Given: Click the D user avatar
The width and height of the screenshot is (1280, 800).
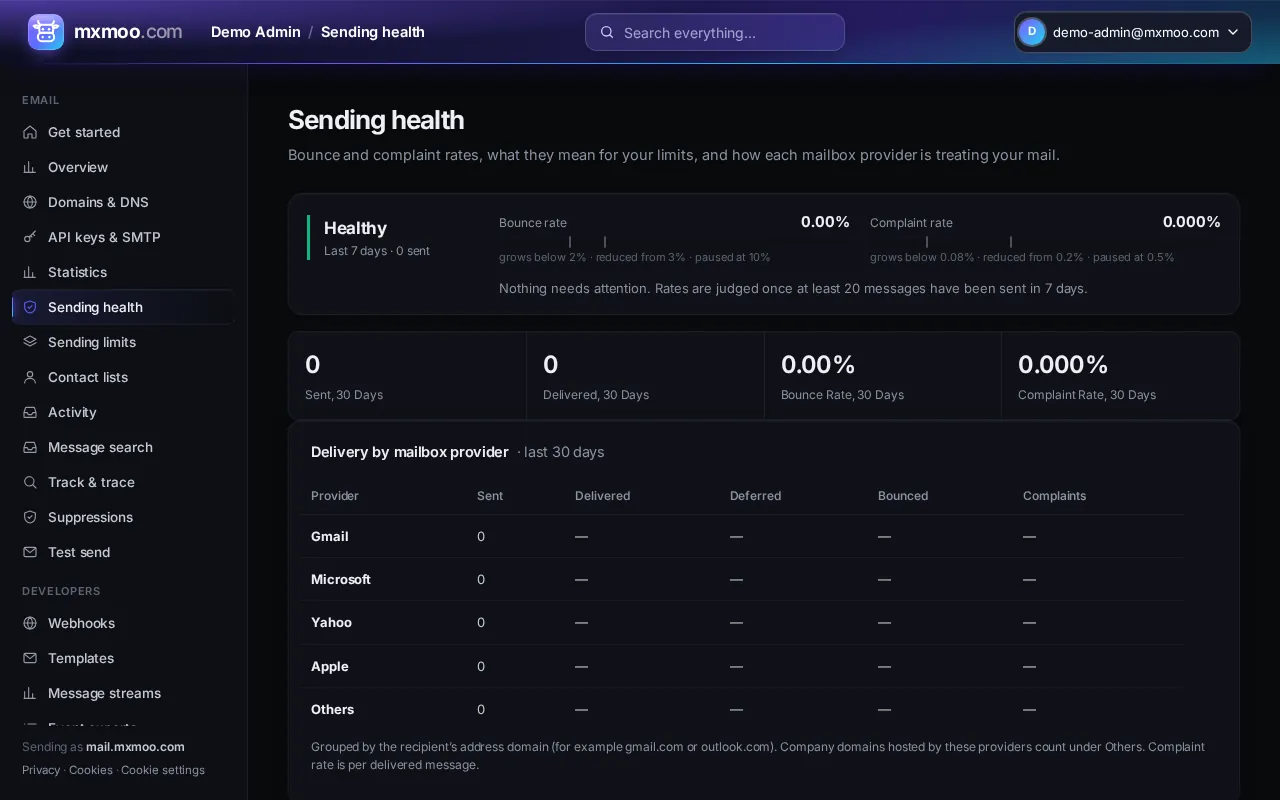Looking at the screenshot, I should point(1032,32).
